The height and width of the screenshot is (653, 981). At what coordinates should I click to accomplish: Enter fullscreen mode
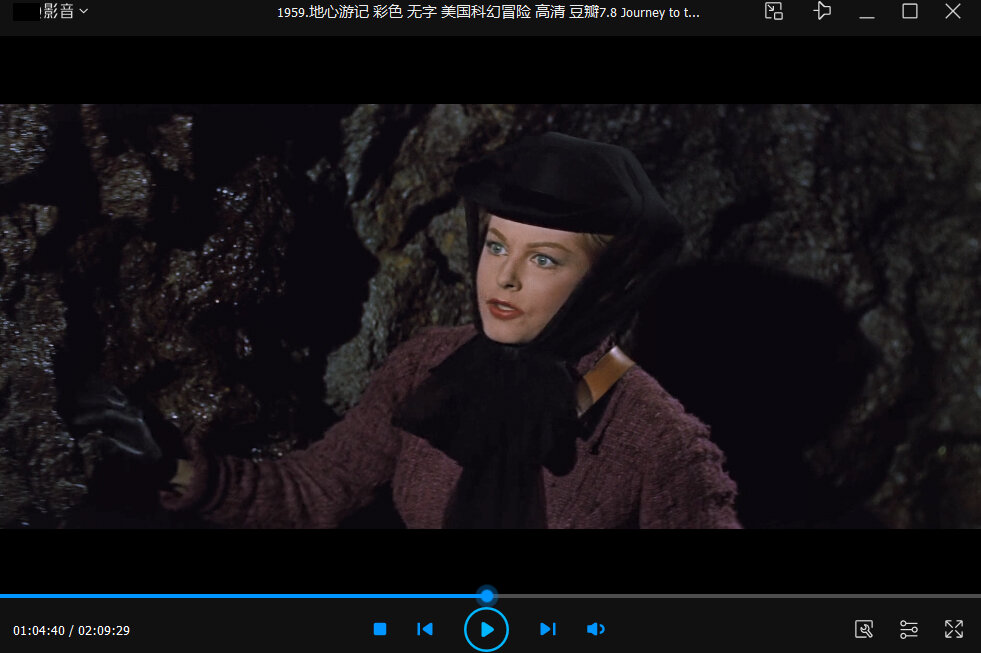(953, 629)
